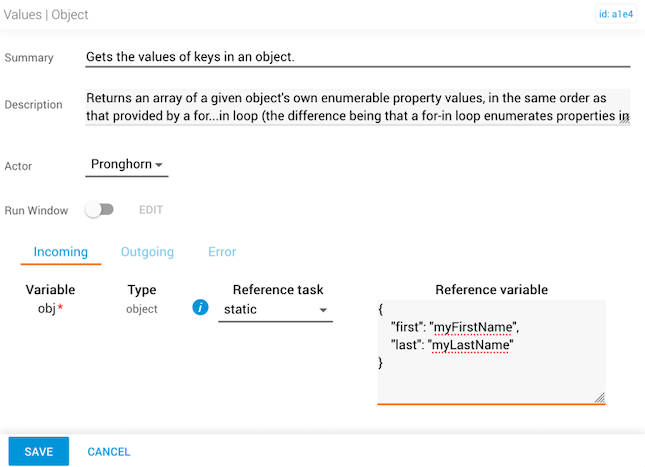Click the CANCEL button
The height and width of the screenshot is (467, 645).
109,451
